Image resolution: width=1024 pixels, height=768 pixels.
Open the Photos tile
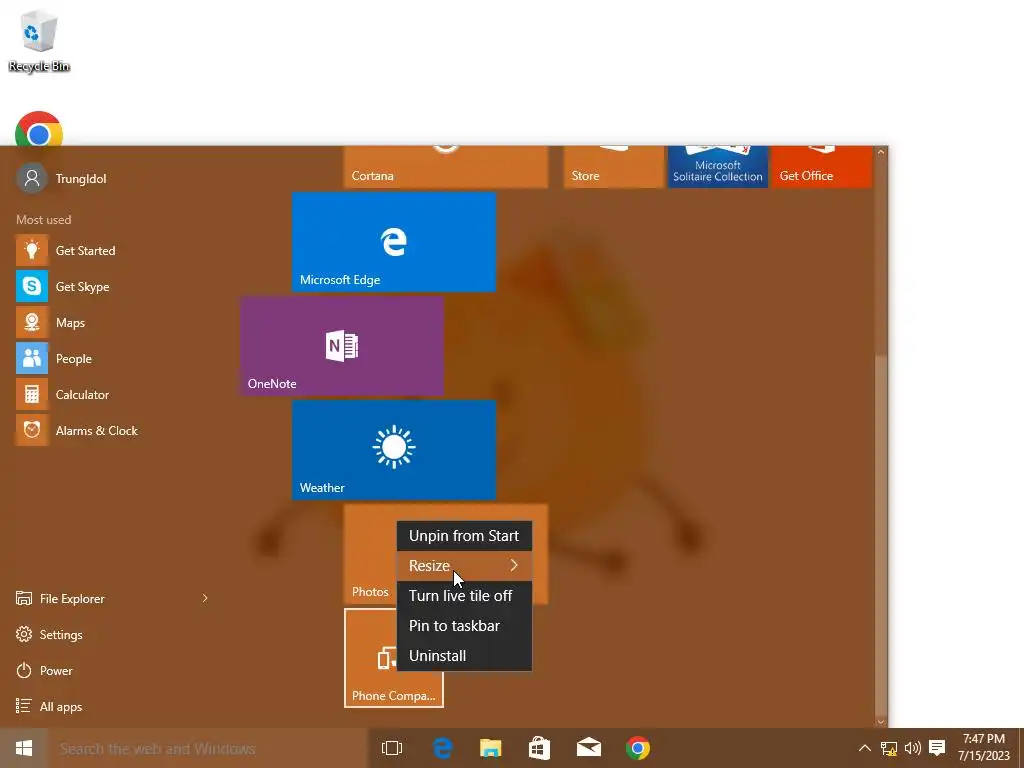(370, 554)
